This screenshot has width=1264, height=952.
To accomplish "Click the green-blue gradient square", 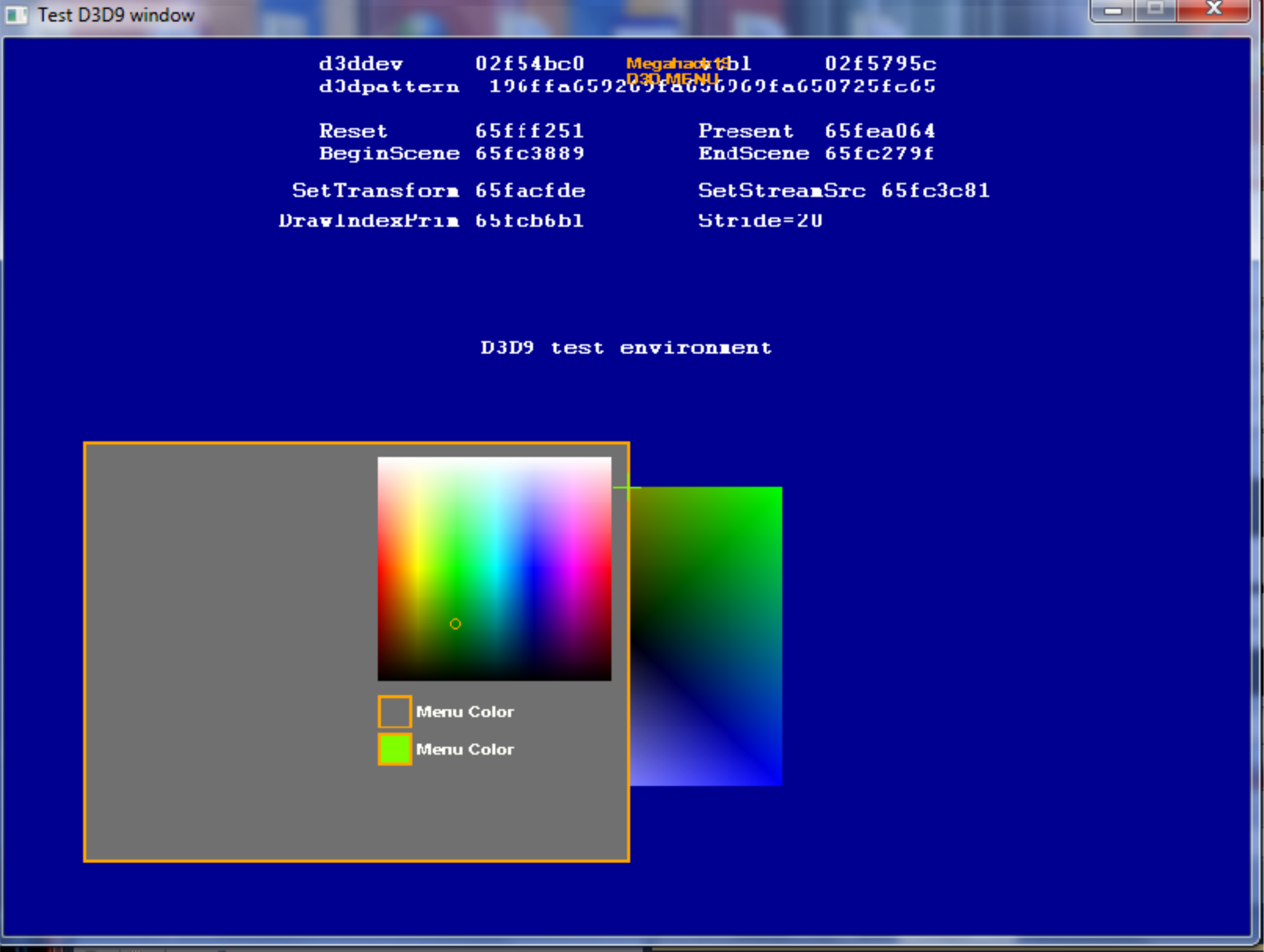I will point(706,636).
